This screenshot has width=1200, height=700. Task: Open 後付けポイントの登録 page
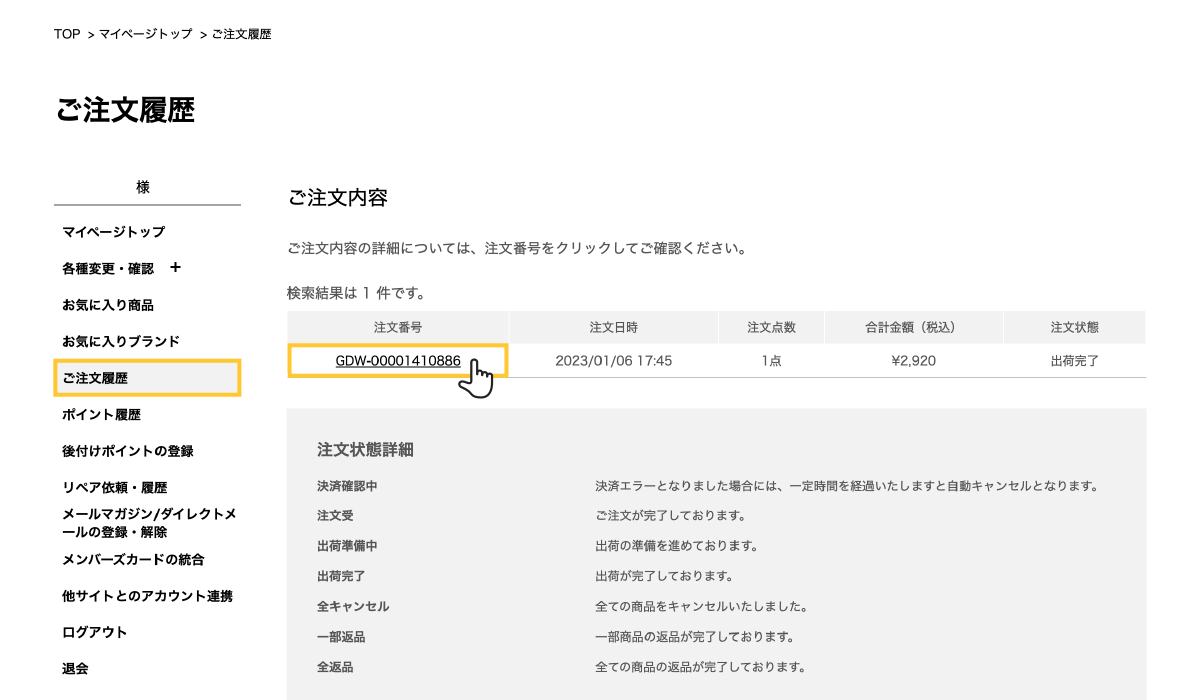click(127, 451)
